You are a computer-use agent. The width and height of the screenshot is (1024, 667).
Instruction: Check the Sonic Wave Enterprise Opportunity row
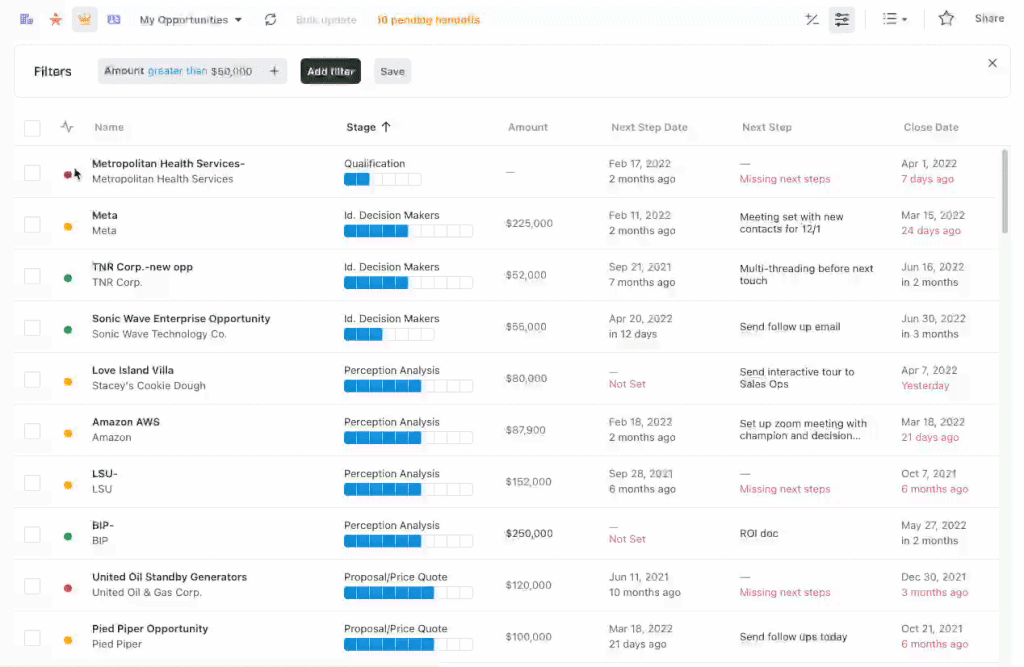pyautogui.click(x=32, y=327)
